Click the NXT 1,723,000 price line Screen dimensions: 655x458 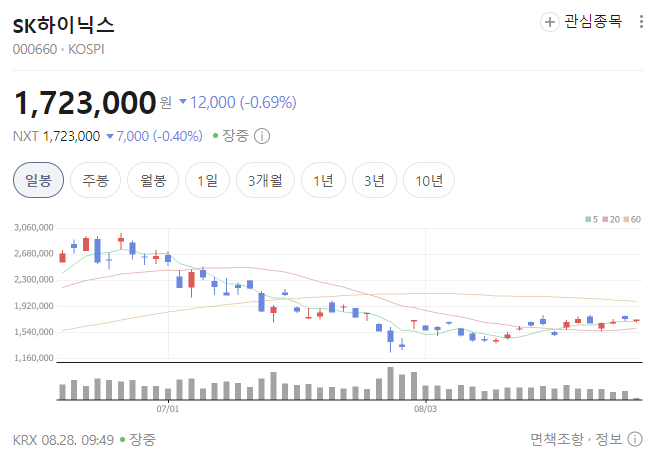pos(56,136)
